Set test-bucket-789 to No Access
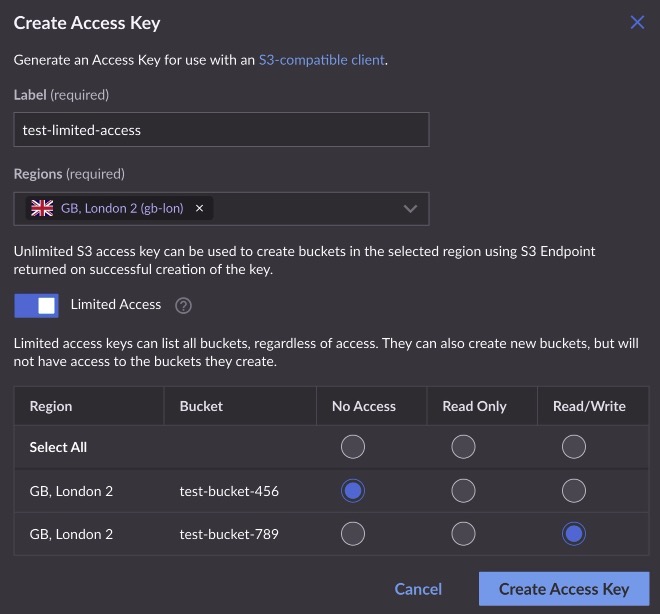The image size is (660, 614). point(353,534)
